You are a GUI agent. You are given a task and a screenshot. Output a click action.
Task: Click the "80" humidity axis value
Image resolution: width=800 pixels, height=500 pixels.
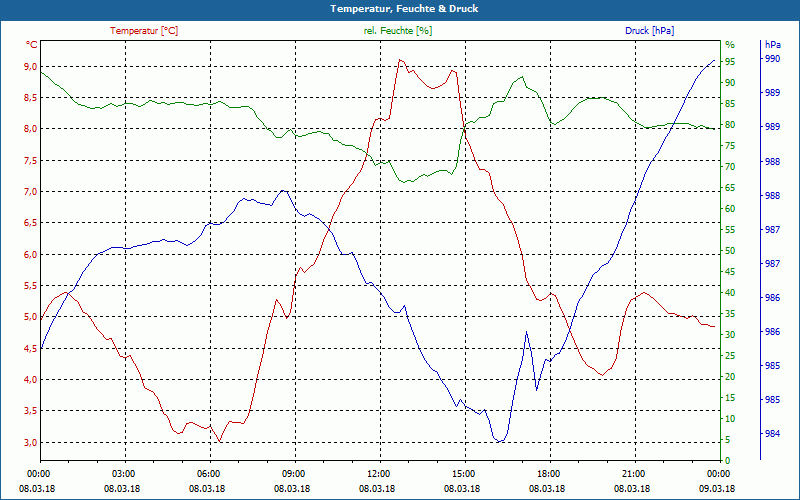click(x=730, y=124)
